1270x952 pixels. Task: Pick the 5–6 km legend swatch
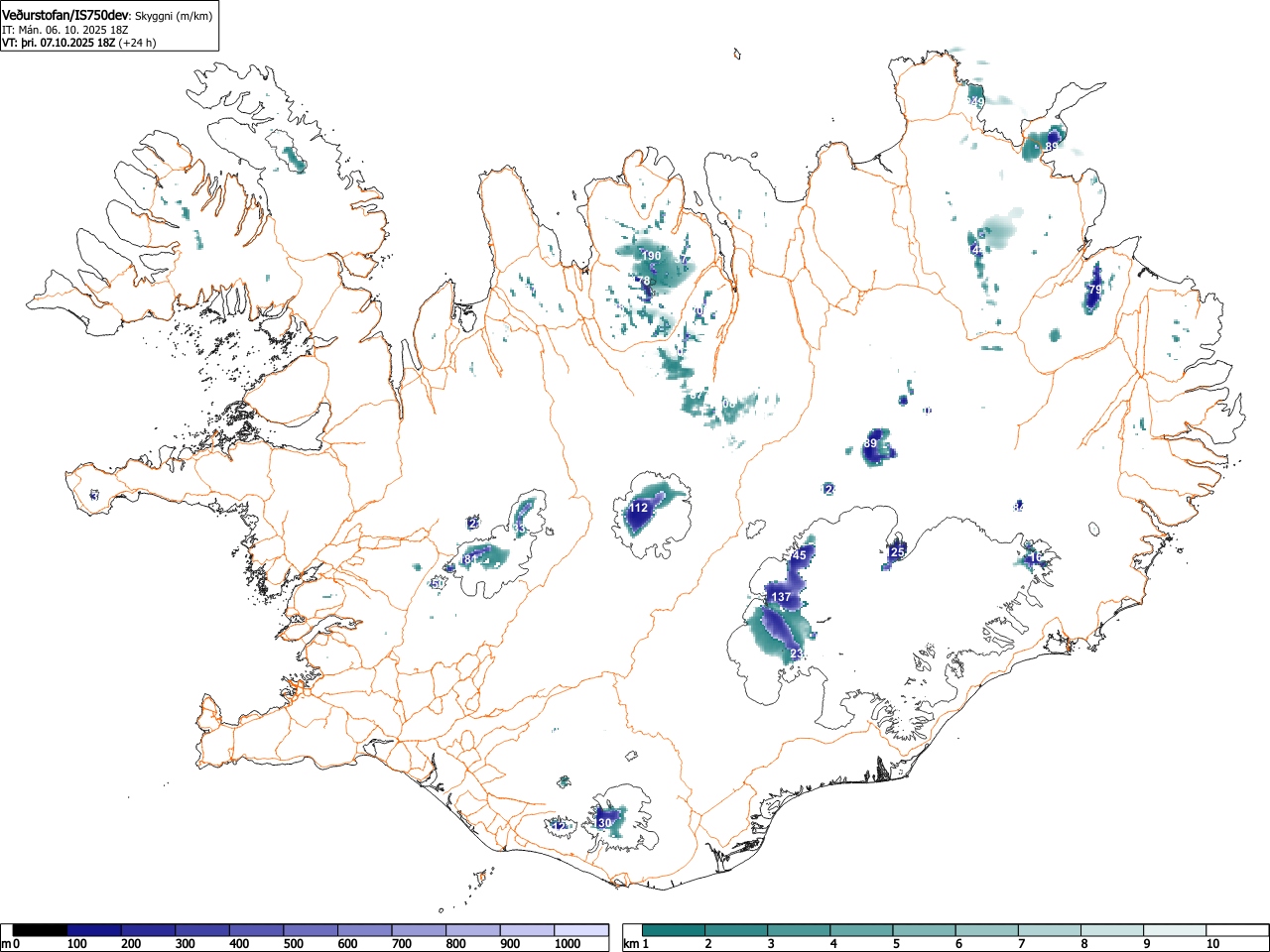click(x=926, y=930)
